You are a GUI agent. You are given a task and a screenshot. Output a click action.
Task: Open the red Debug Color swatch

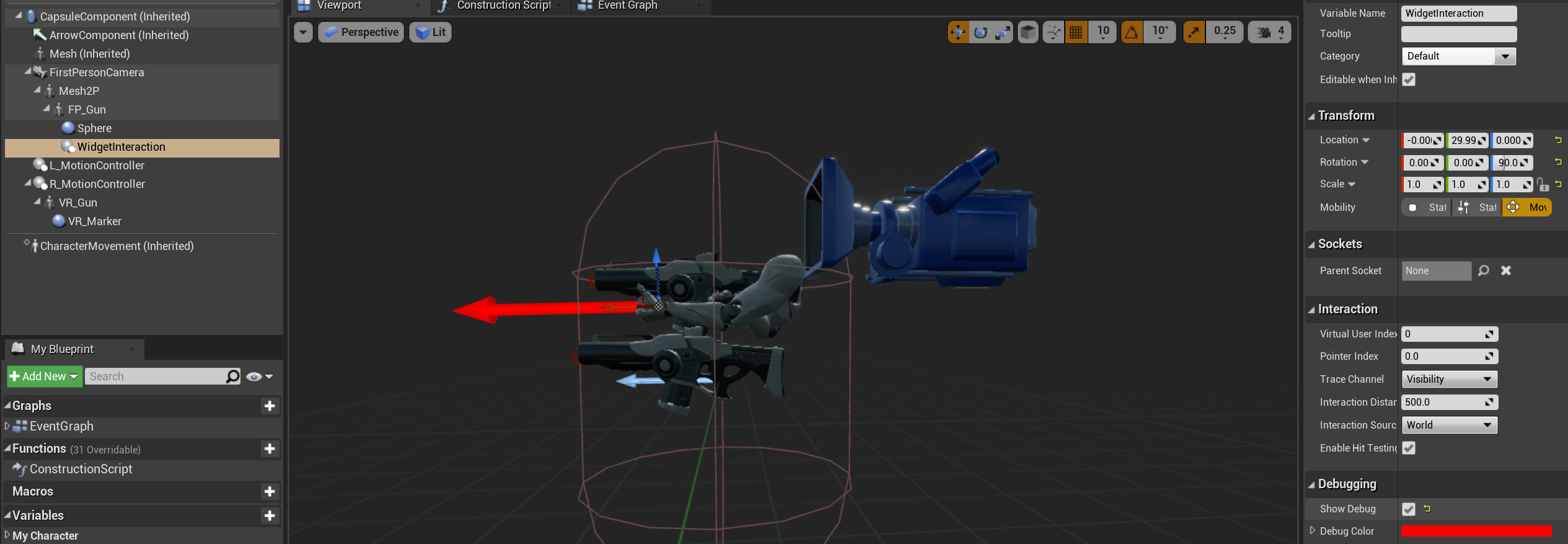point(1476,531)
